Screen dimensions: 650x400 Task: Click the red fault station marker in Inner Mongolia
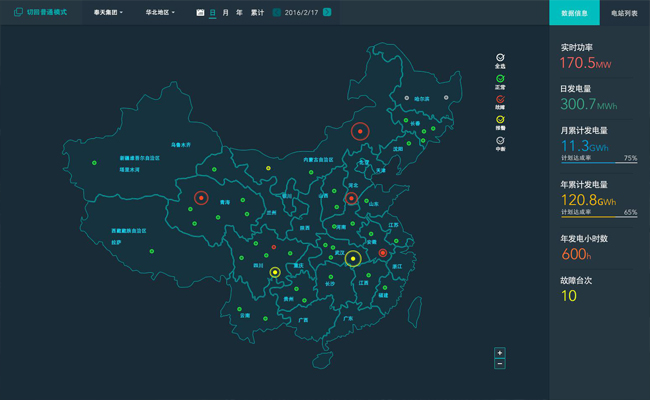pos(360,130)
